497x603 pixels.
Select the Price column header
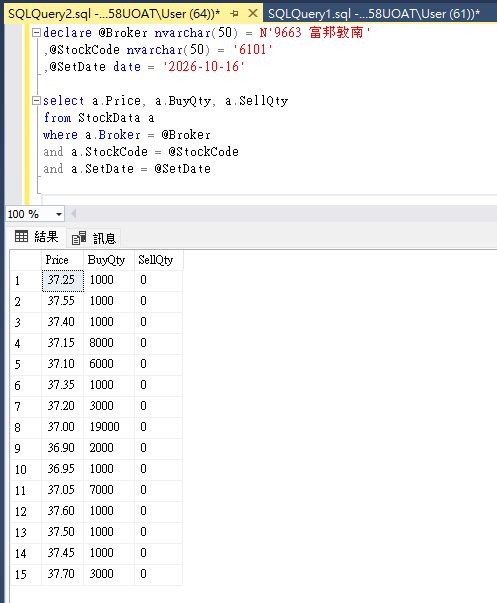(62, 260)
